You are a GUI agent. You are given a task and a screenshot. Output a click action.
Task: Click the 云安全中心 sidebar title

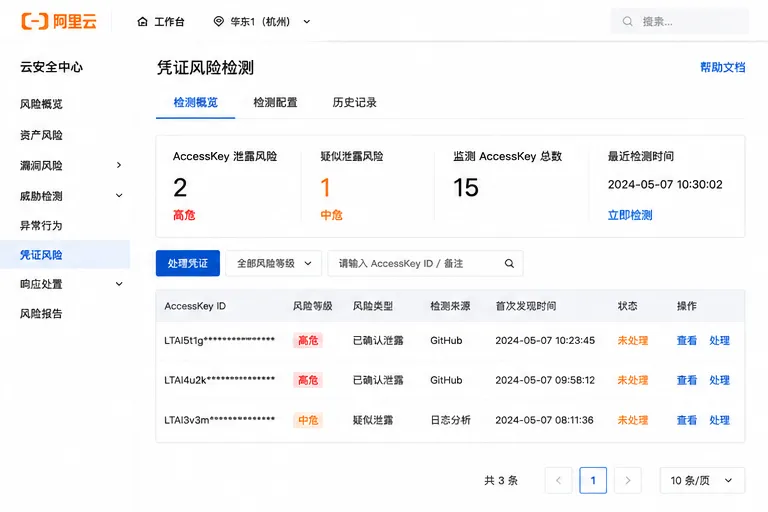pos(51,67)
